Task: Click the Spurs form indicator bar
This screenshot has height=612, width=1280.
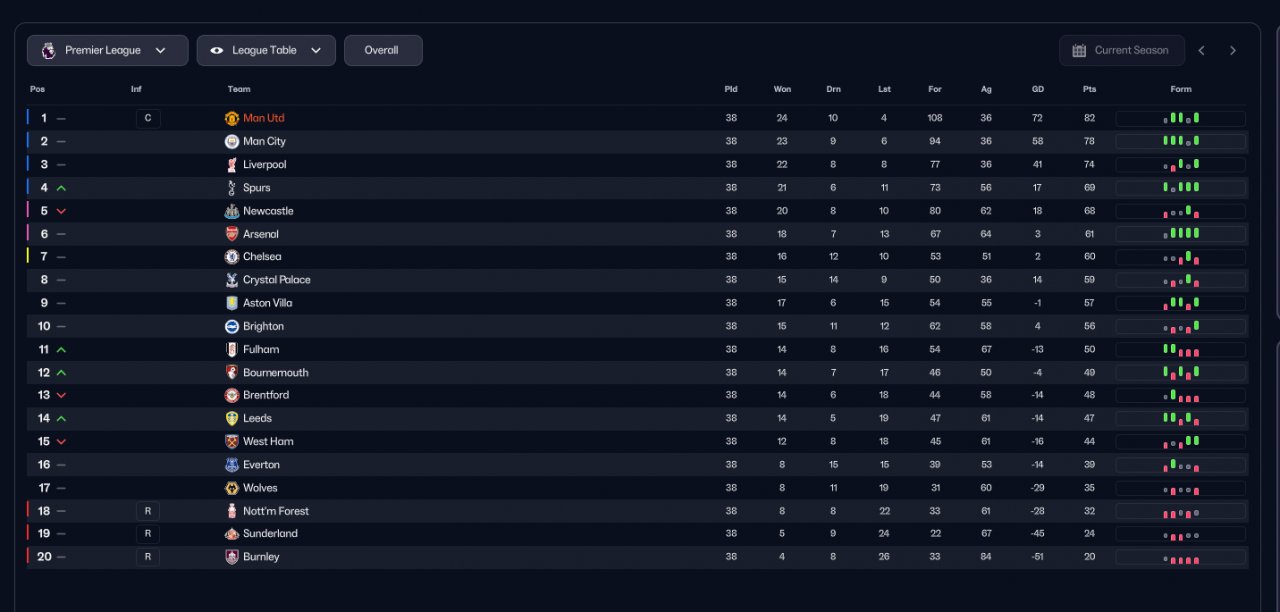Action: click(x=1180, y=188)
